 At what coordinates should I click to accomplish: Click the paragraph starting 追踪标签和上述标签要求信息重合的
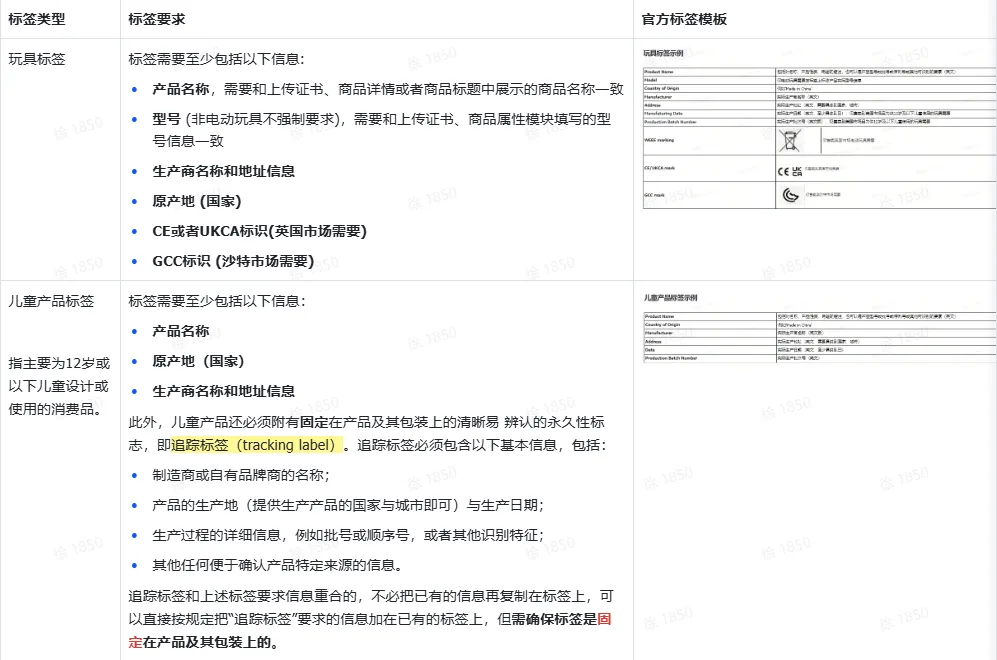tap(371, 619)
